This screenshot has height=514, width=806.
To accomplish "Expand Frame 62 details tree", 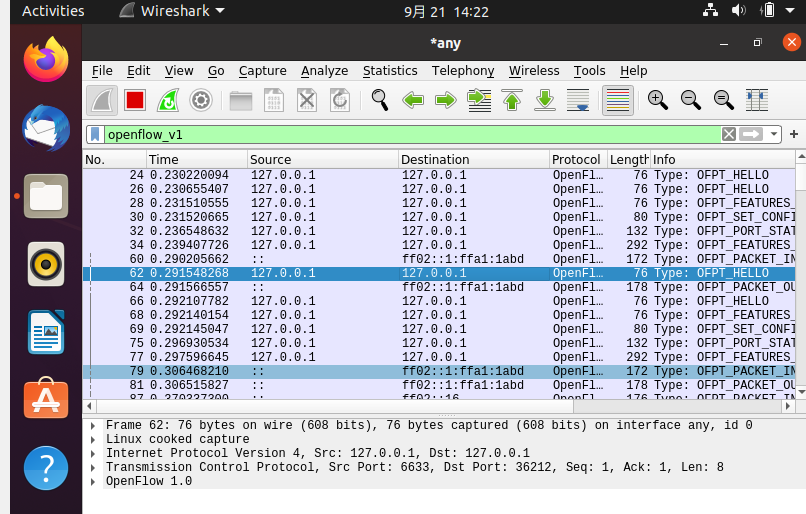I will [x=93, y=426].
